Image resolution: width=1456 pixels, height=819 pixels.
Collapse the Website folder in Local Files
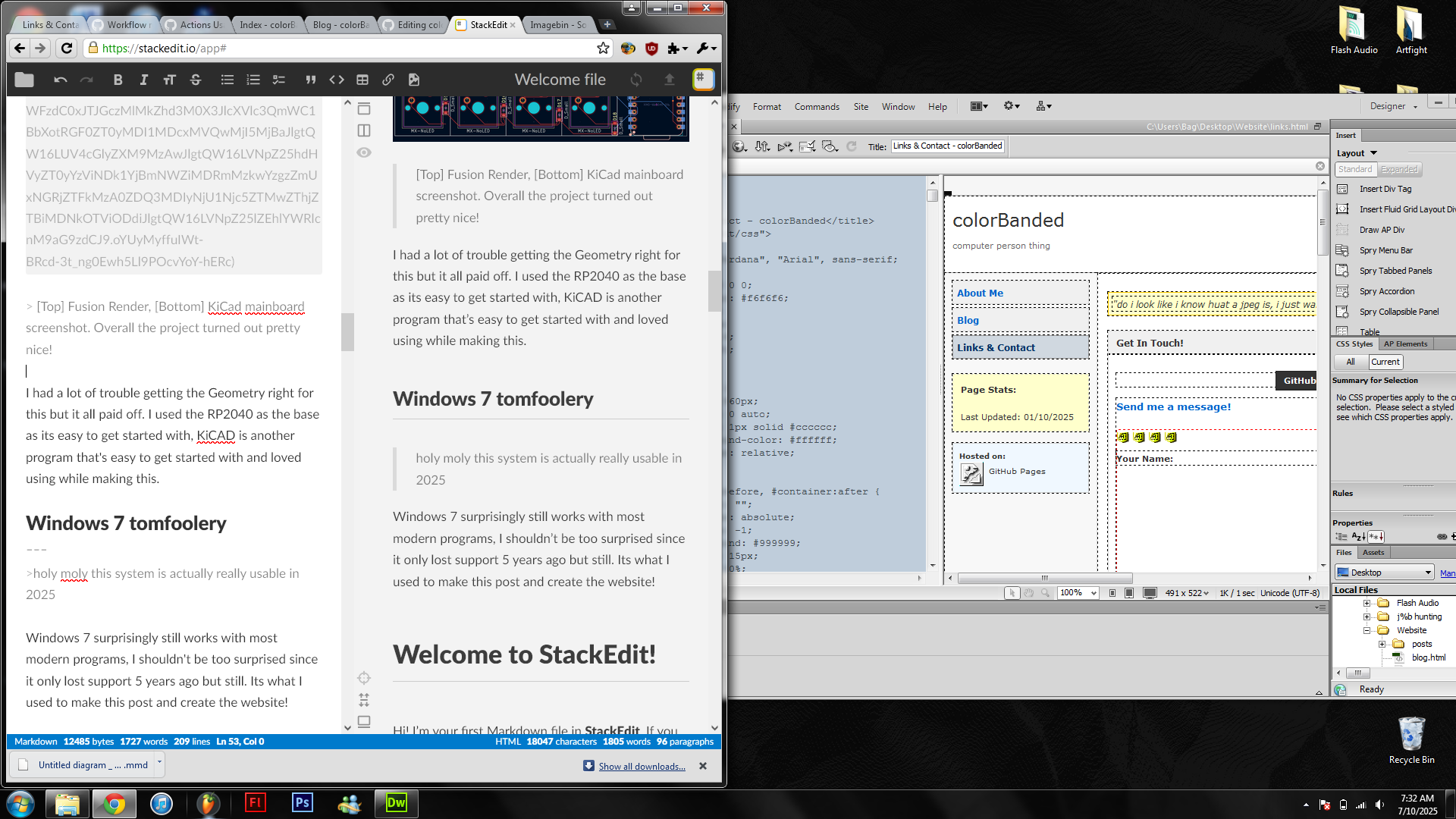click(x=1367, y=631)
